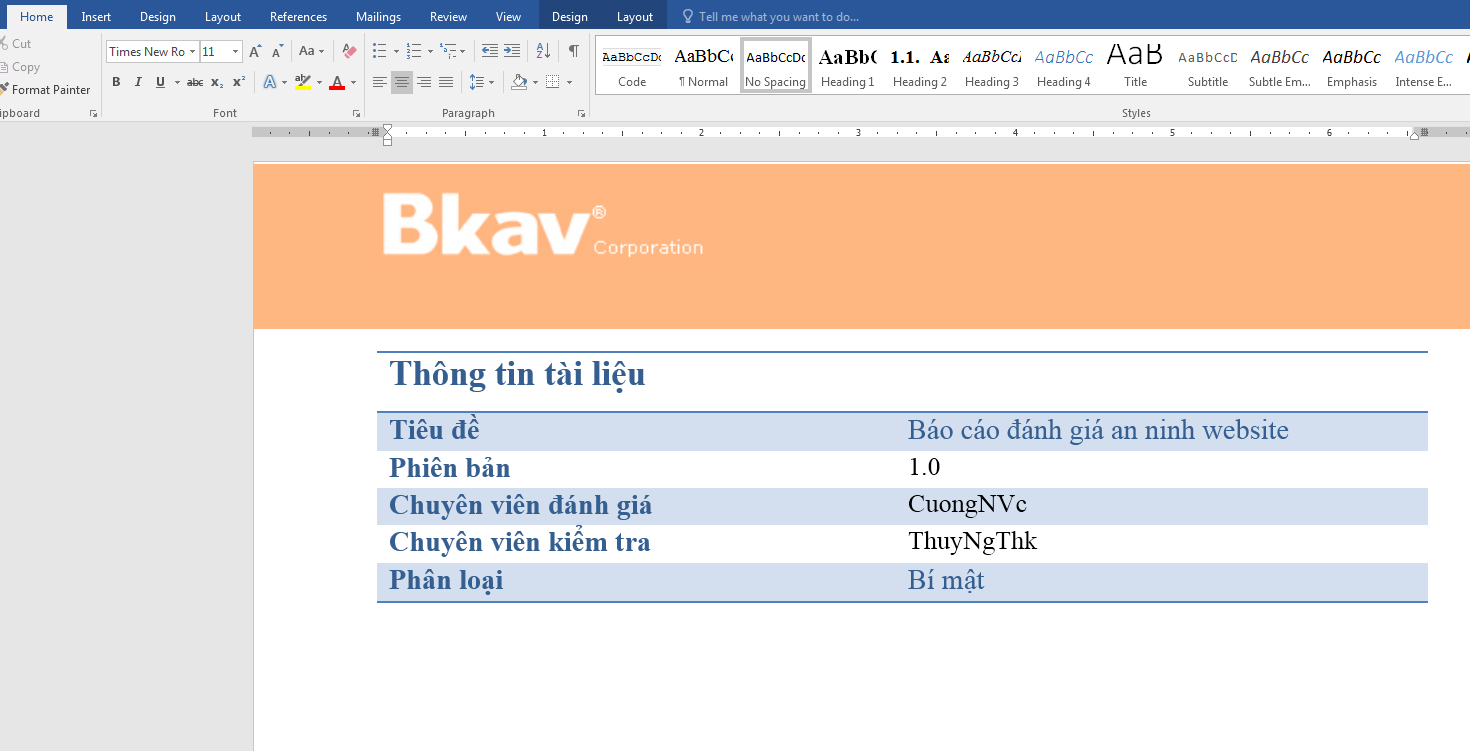1470x751 pixels.
Task: Click the Tell me what you want box
Action: tap(778, 17)
